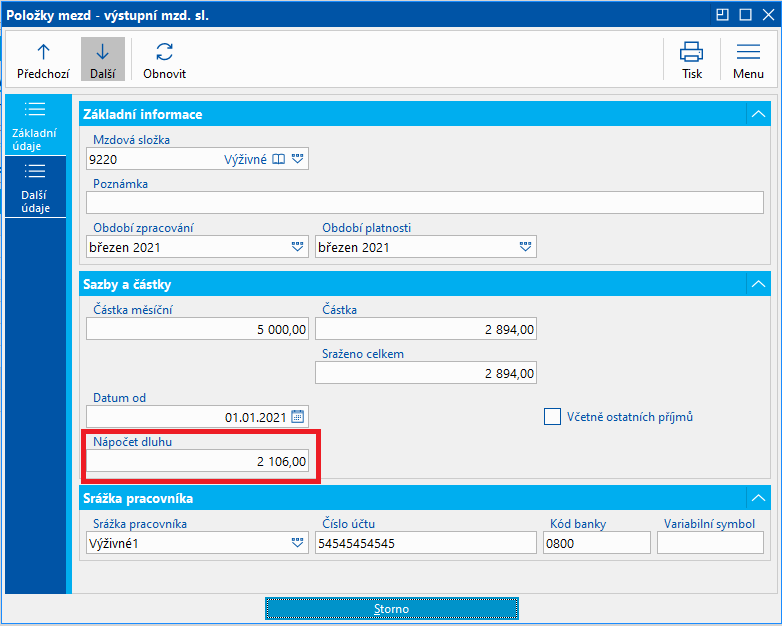Click the Kód banky field 0800
Screen dimensions: 782x626
(x=596, y=543)
